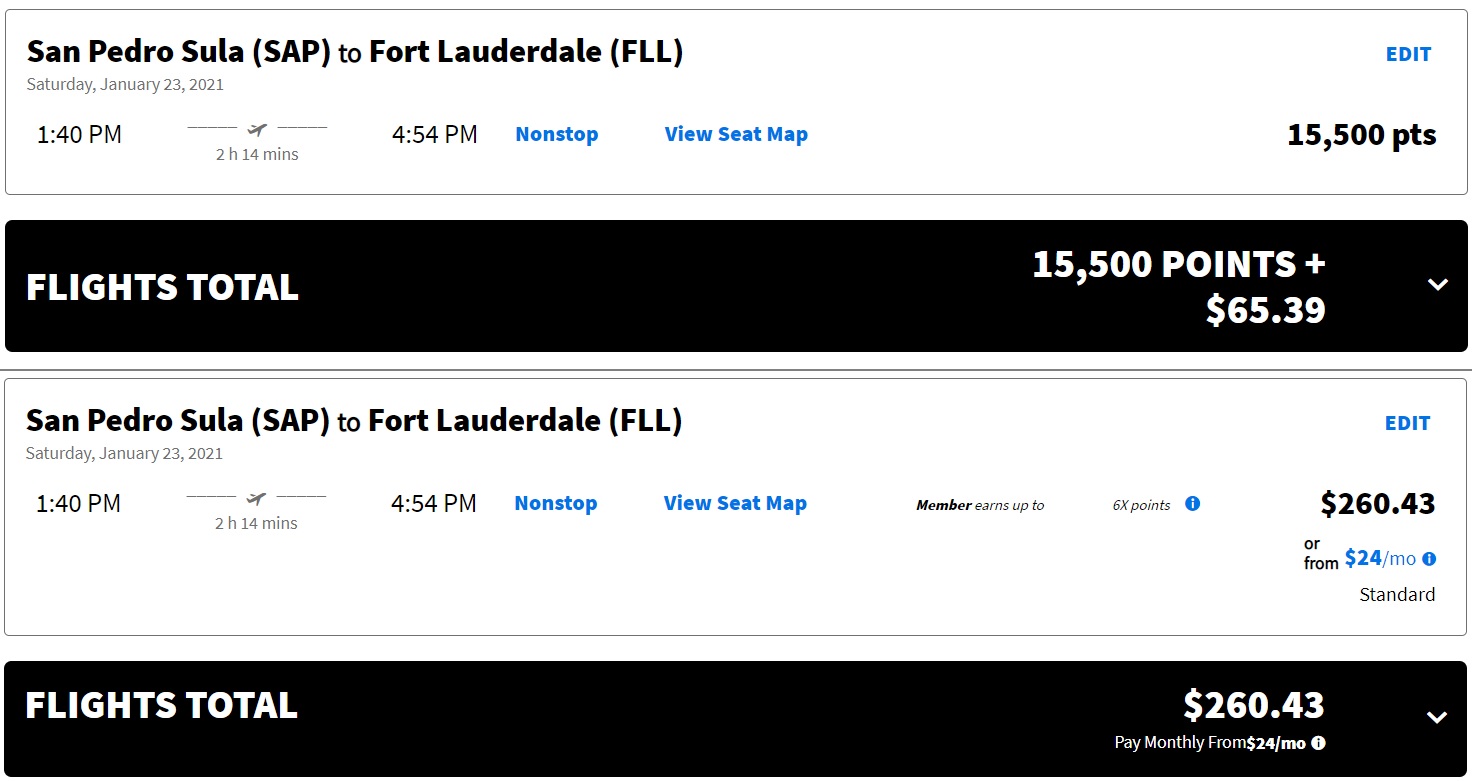The image size is (1472, 781).
Task: View Seat Map for the cash fare flight
Action: (735, 503)
